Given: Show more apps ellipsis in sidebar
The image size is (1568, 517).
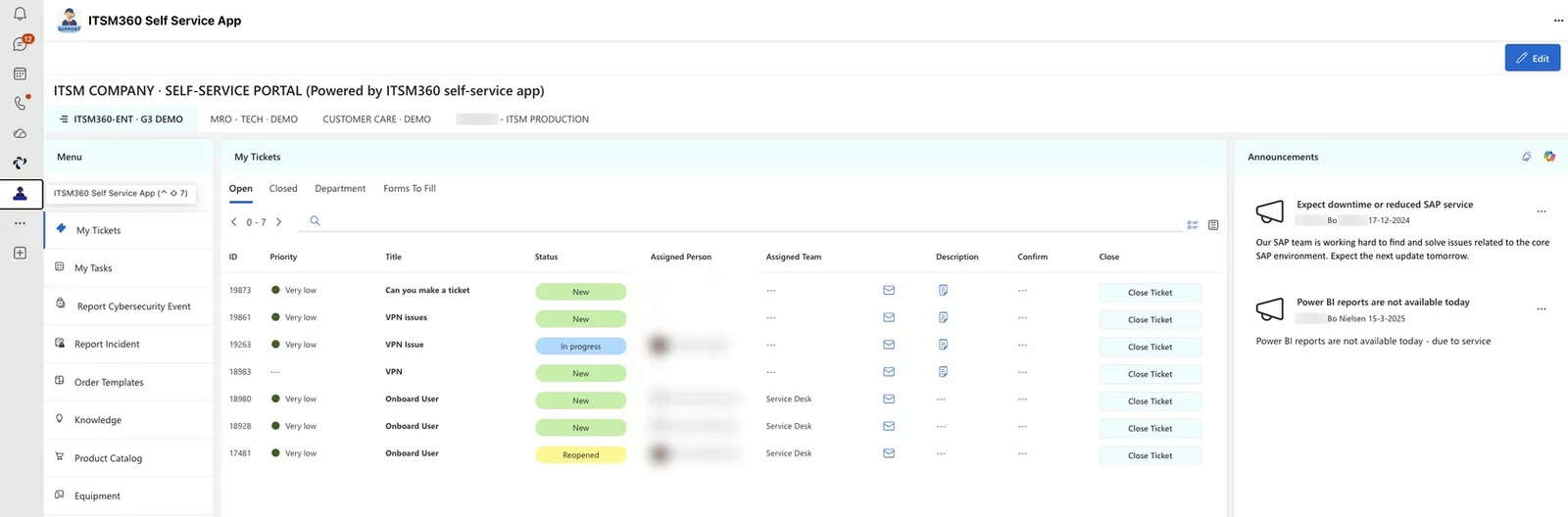Looking at the screenshot, I should pyautogui.click(x=20, y=223).
